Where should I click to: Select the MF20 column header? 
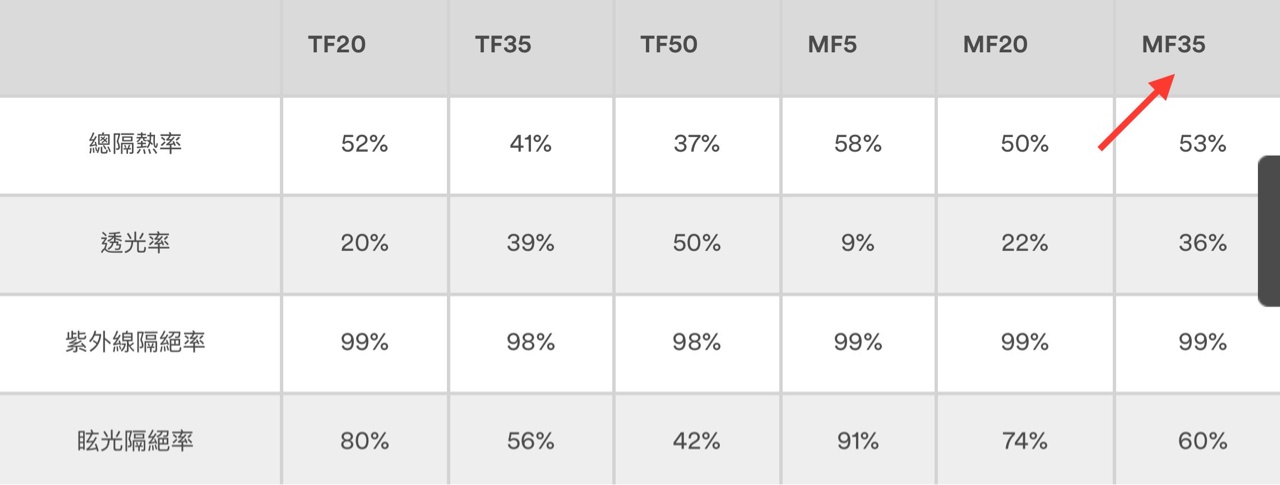(x=995, y=45)
